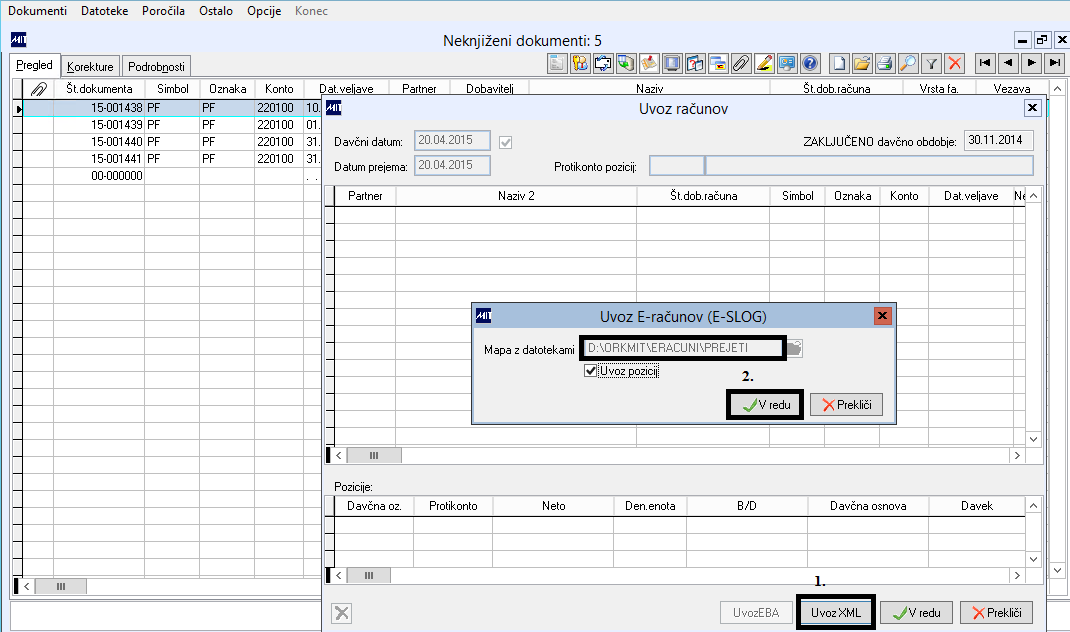Switch to the Korekture tab
The width and height of the screenshot is (1070, 632).
tap(90, 67)
